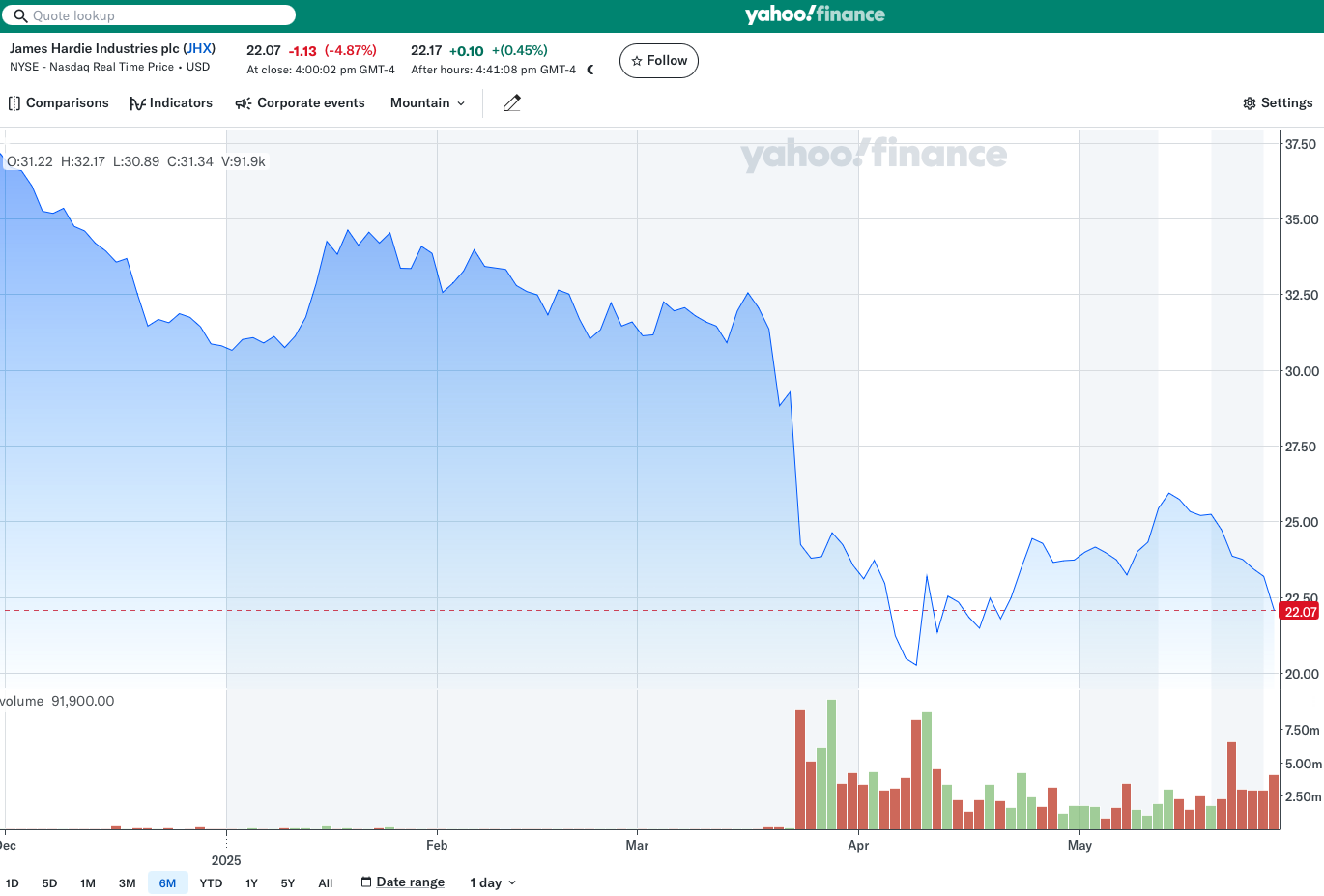Click the after-hours moon icon
This screenshot has width=1324, height=896.
[x=590, y=70]
